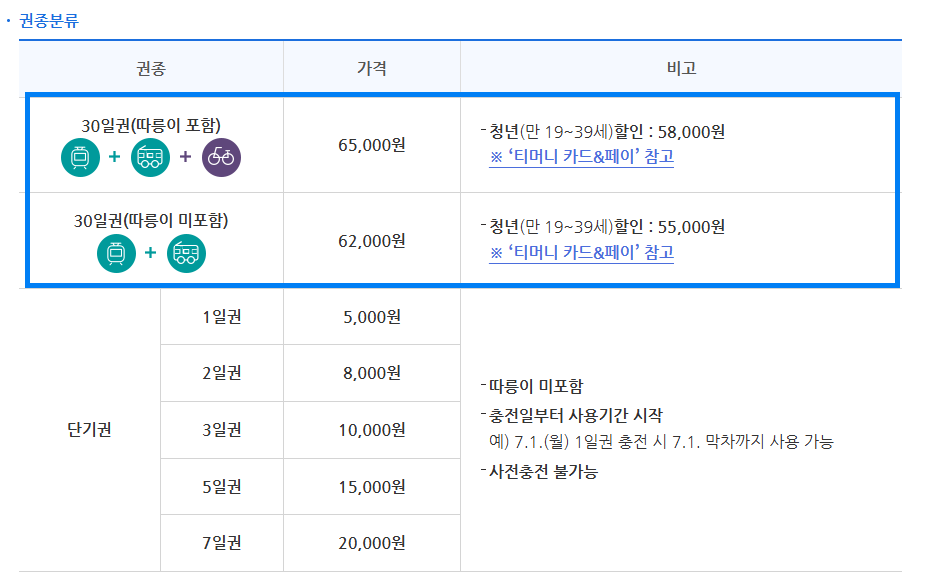Click the 20,000원 price cell
The image size is (931, 573).
[371, 543]
